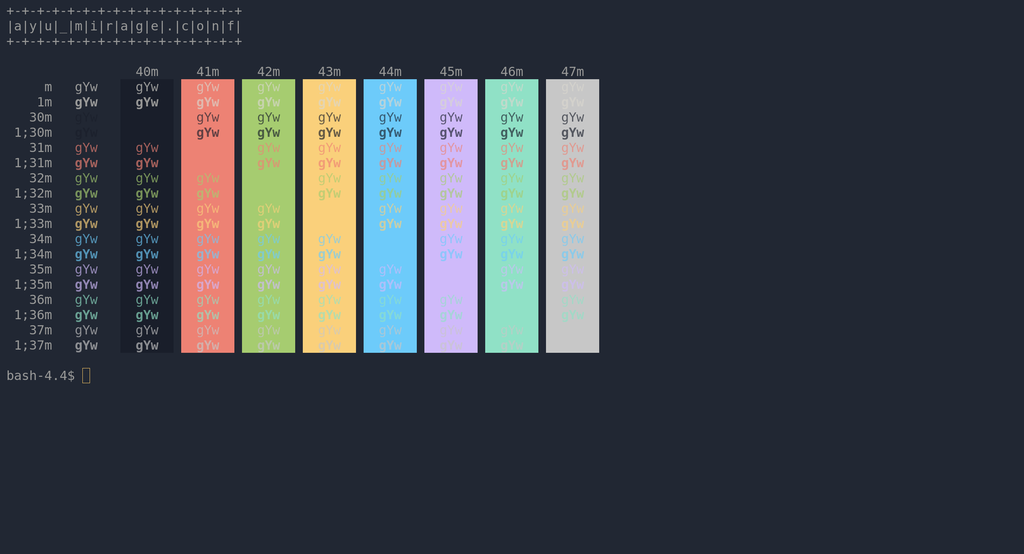The image size is (1024, 554).
Task: Click the "1;37m" row label
Action: click(33, 346)
